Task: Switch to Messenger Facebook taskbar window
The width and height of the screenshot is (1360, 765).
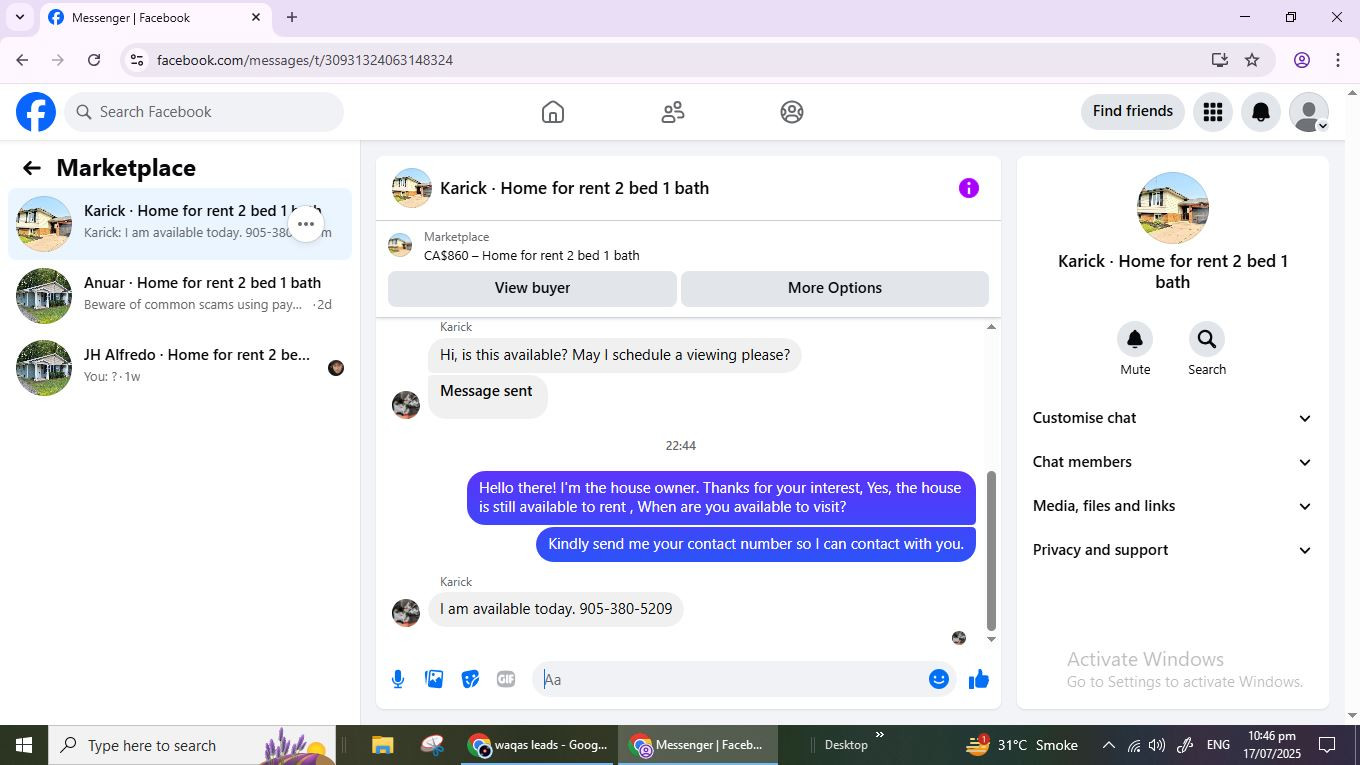Action: tap(697, 745)
